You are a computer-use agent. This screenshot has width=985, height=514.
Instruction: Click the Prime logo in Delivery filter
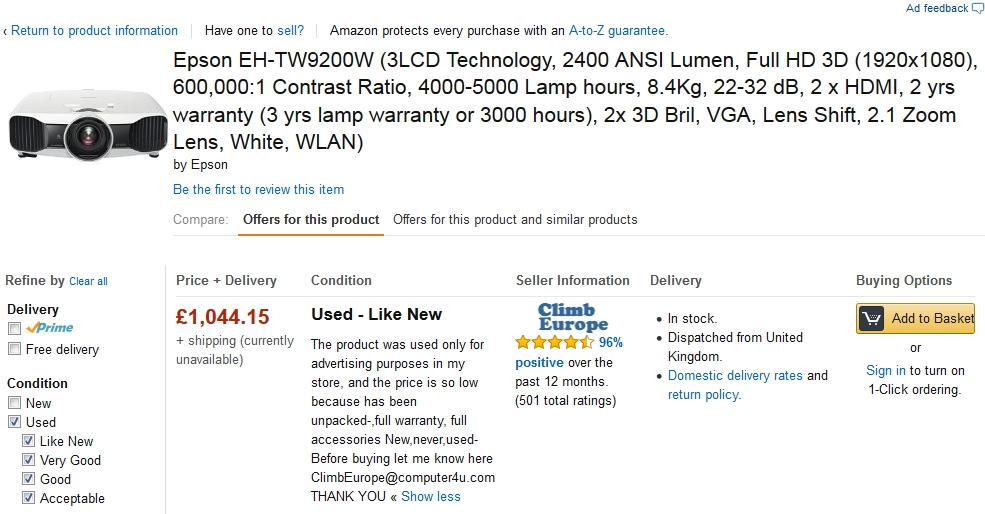point(50,328)
